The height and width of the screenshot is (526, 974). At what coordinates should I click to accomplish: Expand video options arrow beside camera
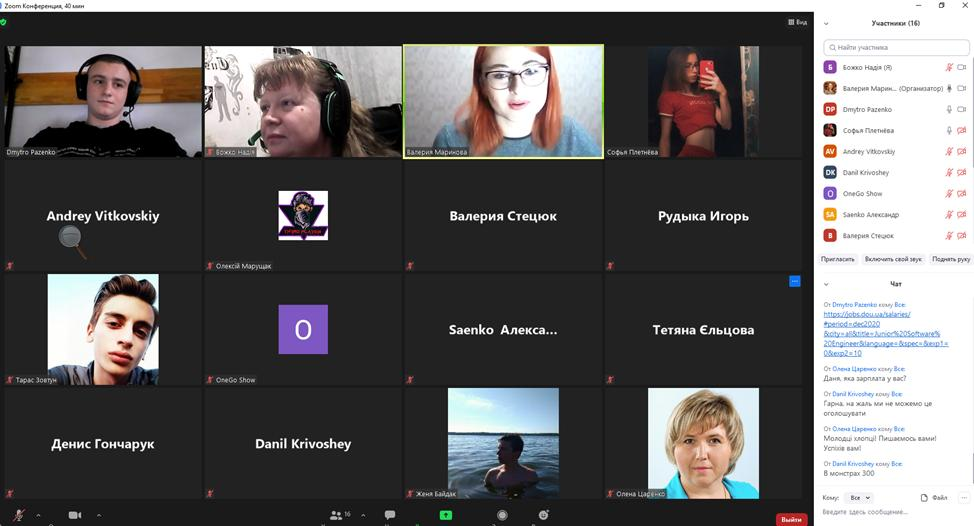(x=98, y=515)
